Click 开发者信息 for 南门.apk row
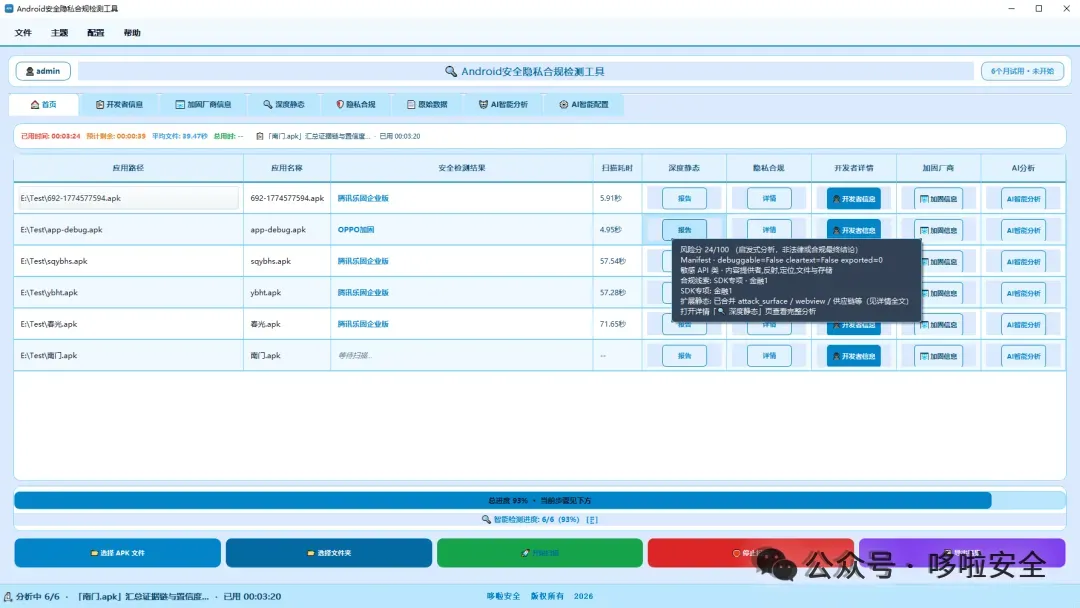This screenshot has height=608, width=1080. click(x=853, y=356)
